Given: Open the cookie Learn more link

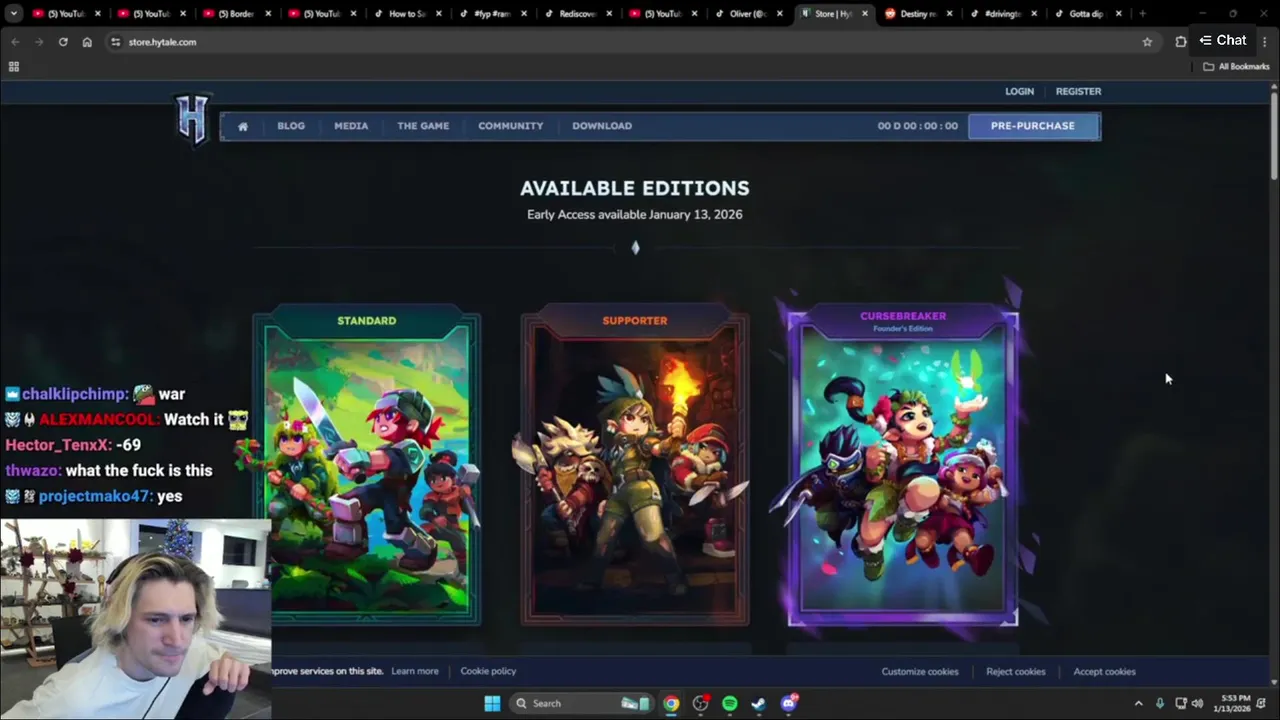Looking at the screenshot, I should [x=415, y=671].
